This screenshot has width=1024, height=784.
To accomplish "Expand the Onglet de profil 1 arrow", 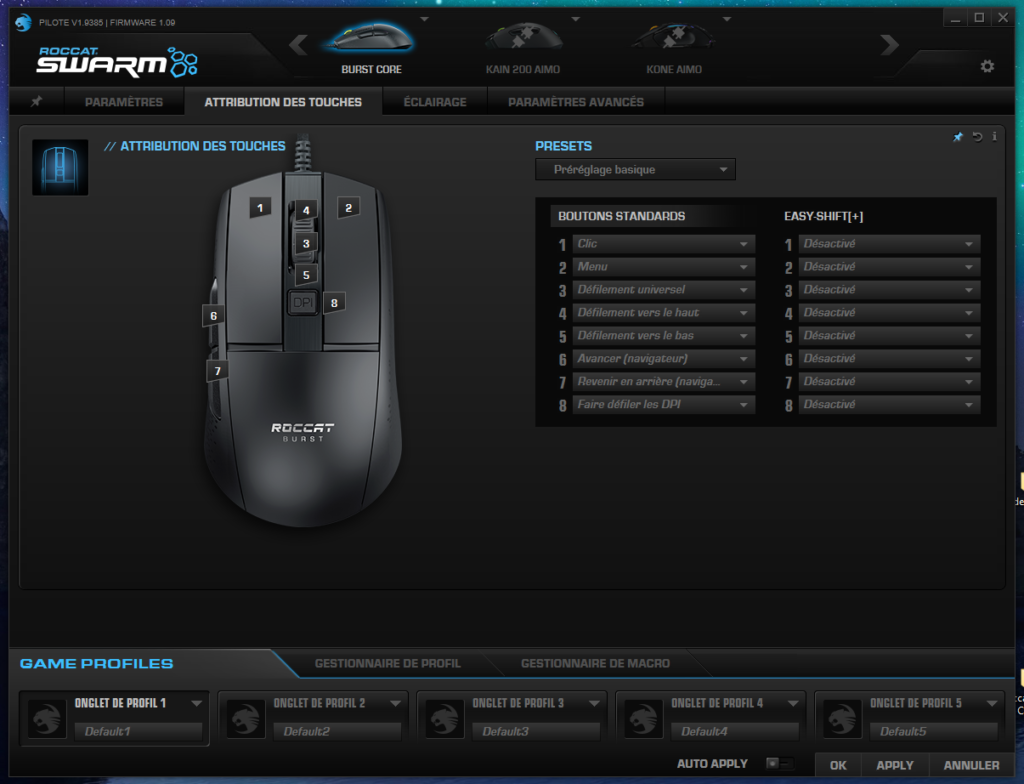I will point(196,704).
